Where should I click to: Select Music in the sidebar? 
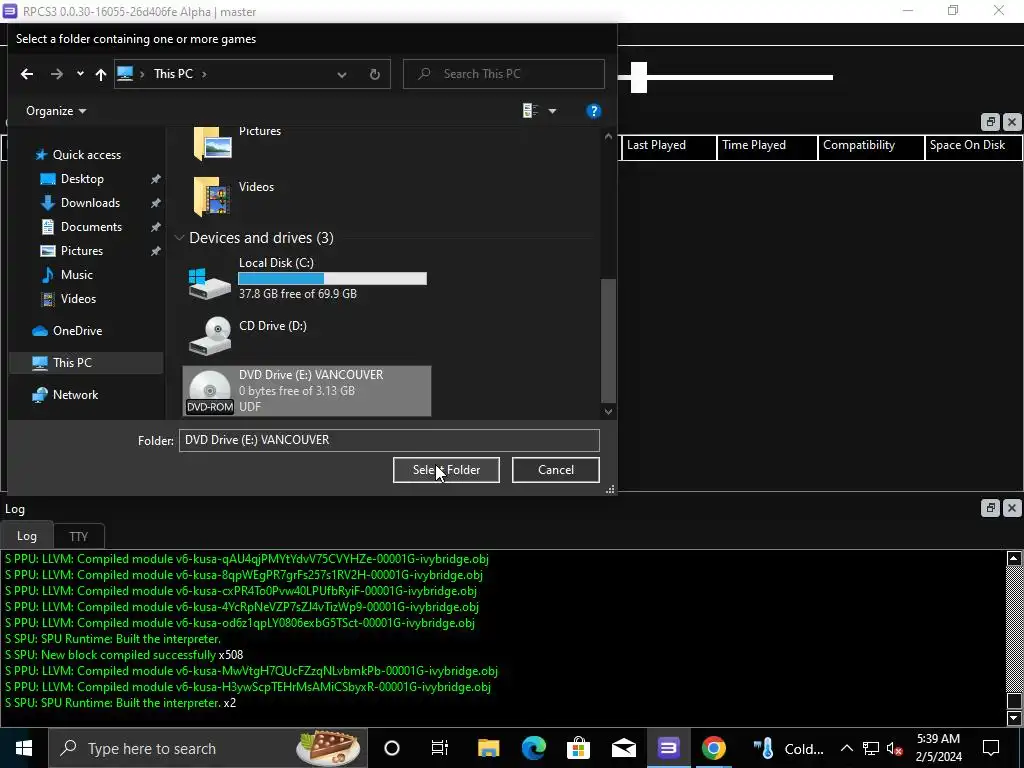[x=76, y=275]
